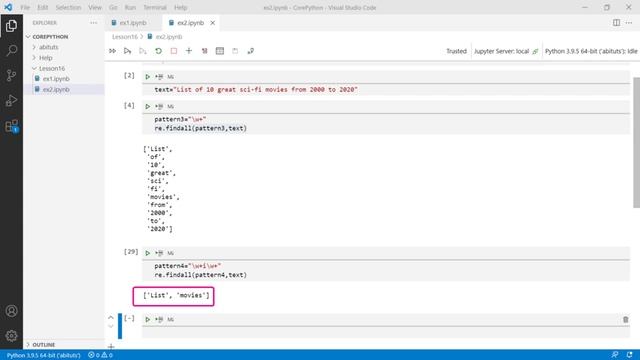The width and height of the screenshot is (640, 360).
Task: Select the Python 3.9.5 kernel picker
Action: coord(591,51)
